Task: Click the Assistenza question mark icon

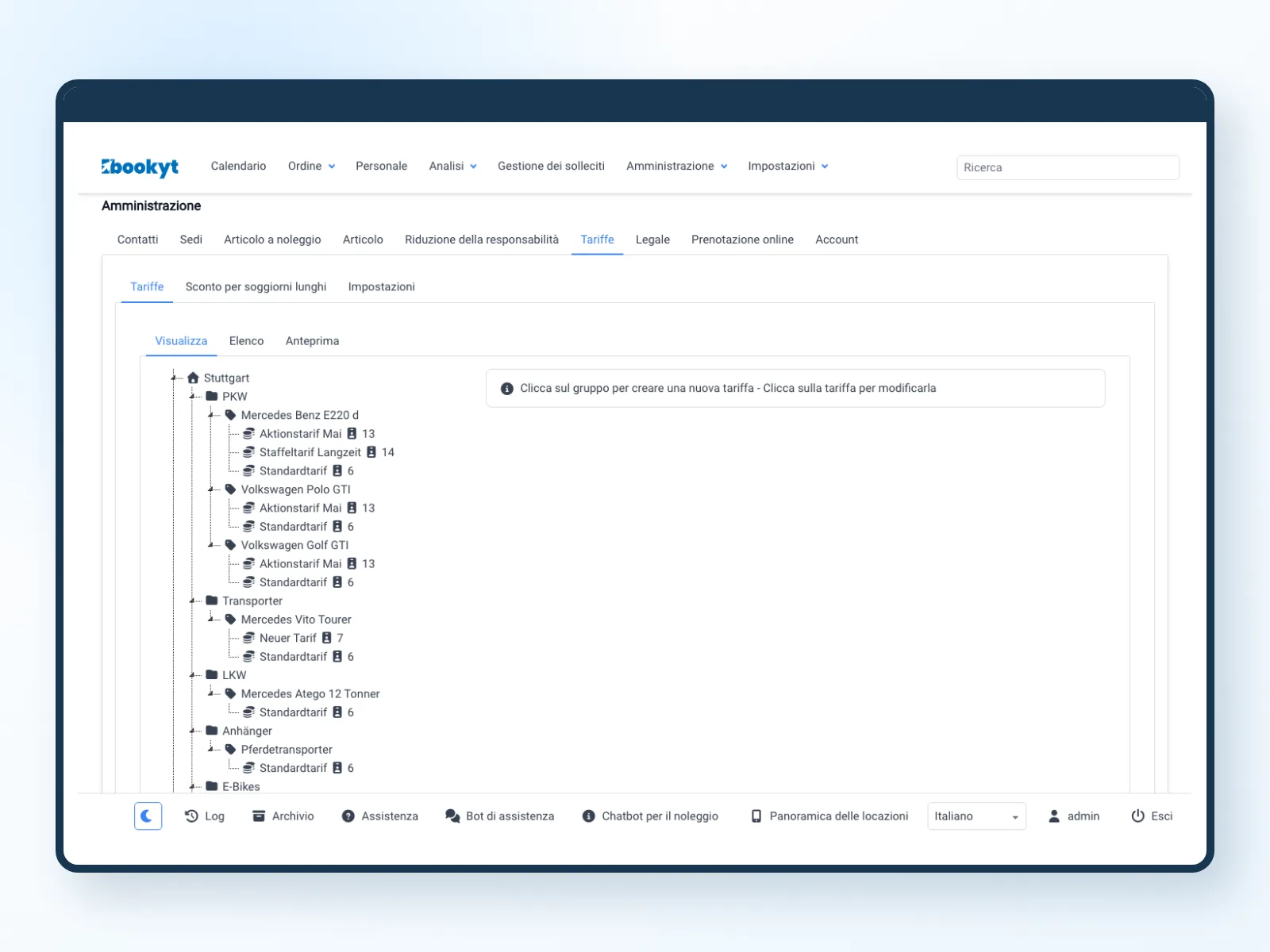Action: point(348,816)
